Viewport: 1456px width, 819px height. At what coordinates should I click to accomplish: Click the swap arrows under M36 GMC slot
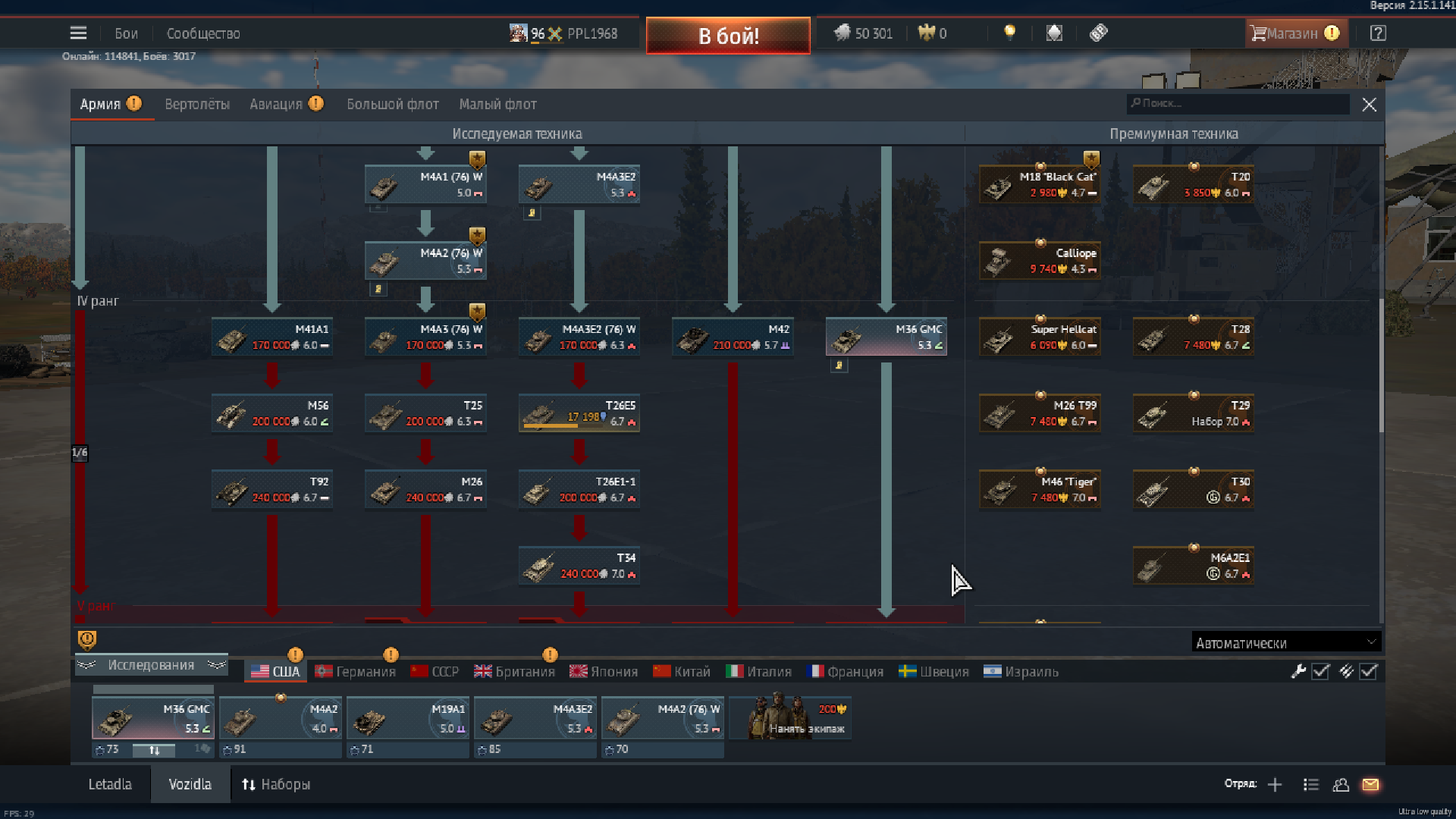[x=154, y=750]
